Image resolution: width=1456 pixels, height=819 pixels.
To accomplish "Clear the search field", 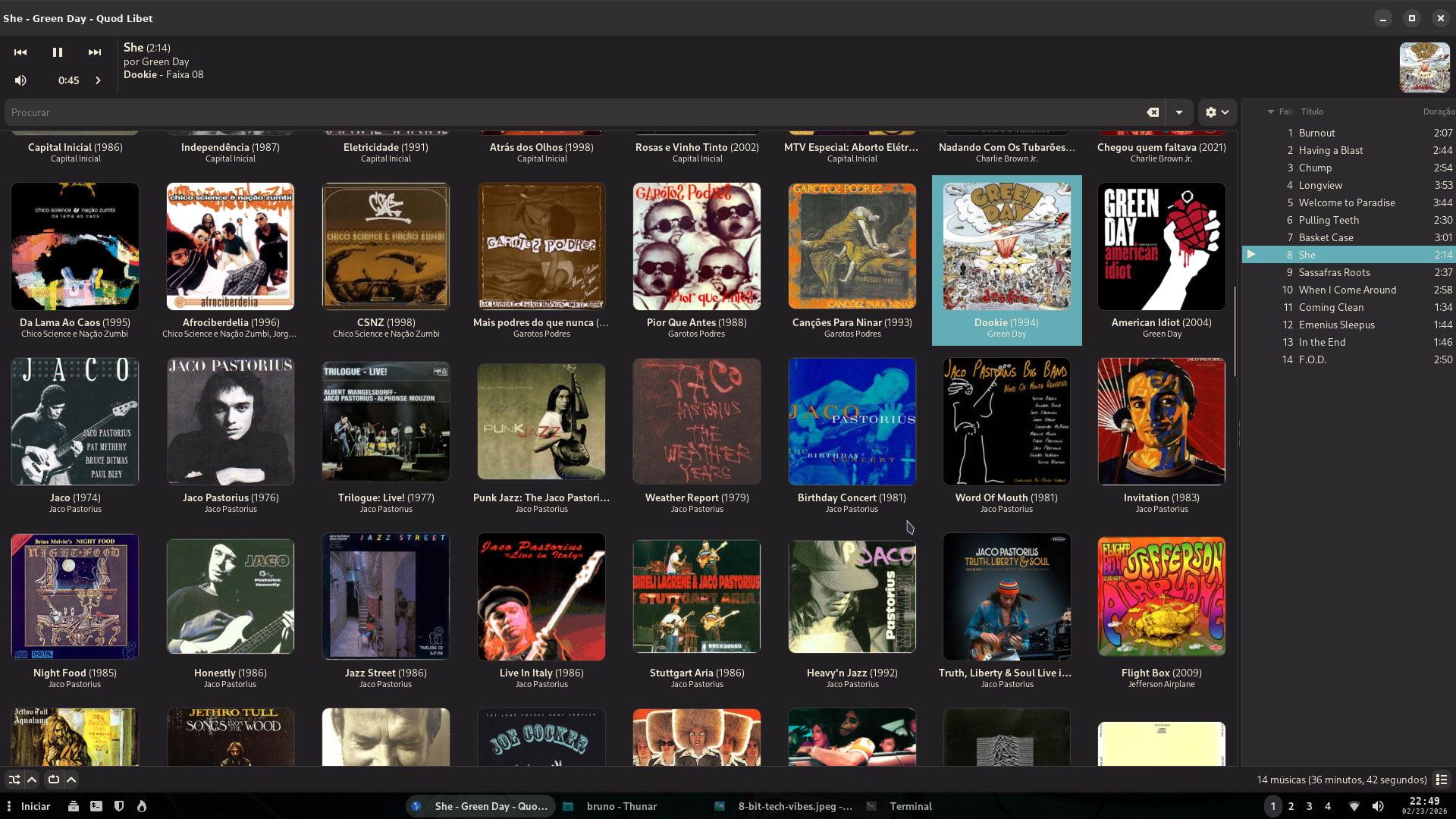I will (x=1153, y=112).
